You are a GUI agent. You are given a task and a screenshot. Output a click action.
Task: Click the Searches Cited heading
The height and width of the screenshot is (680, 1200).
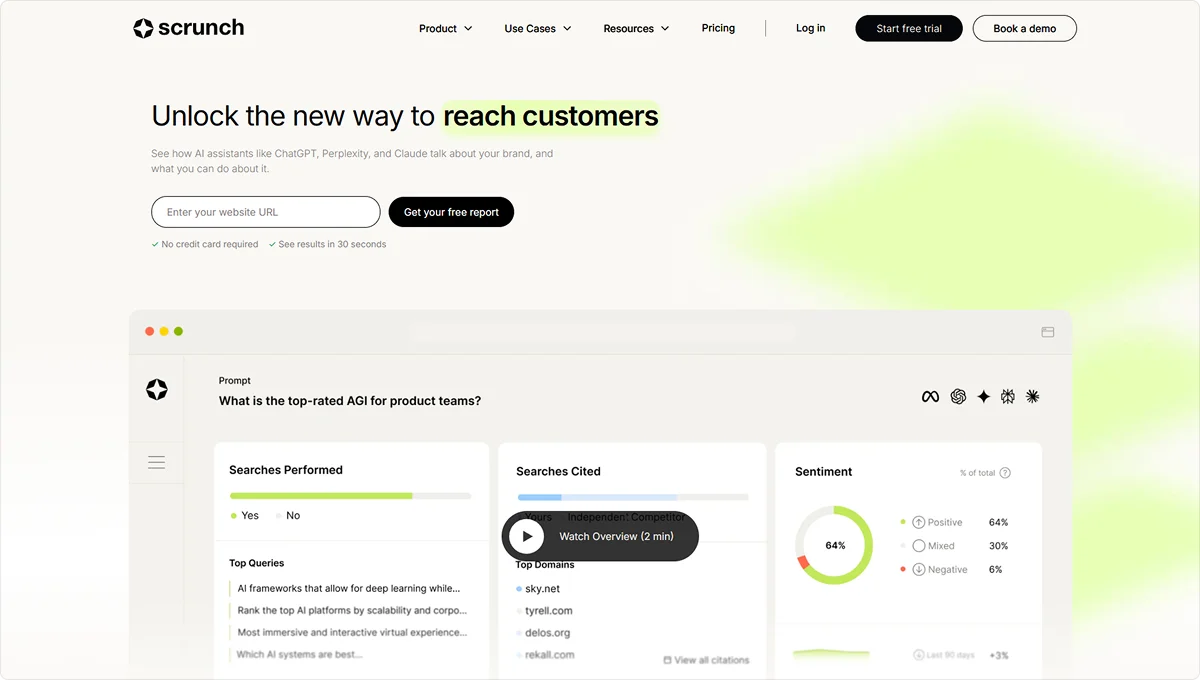pos(558,471)
